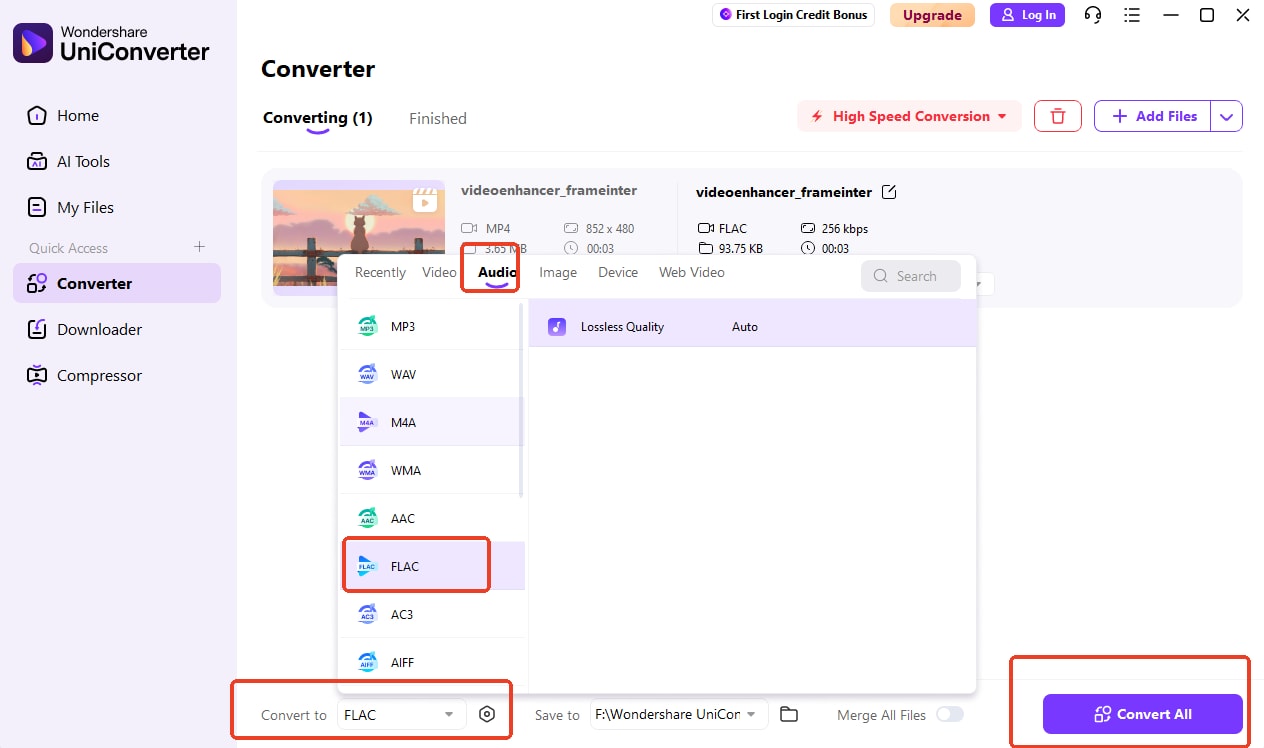The height and width of the screenshot is (748, 1264).
Task: Open output format settings via the gear icon
Action: (487, 714)
